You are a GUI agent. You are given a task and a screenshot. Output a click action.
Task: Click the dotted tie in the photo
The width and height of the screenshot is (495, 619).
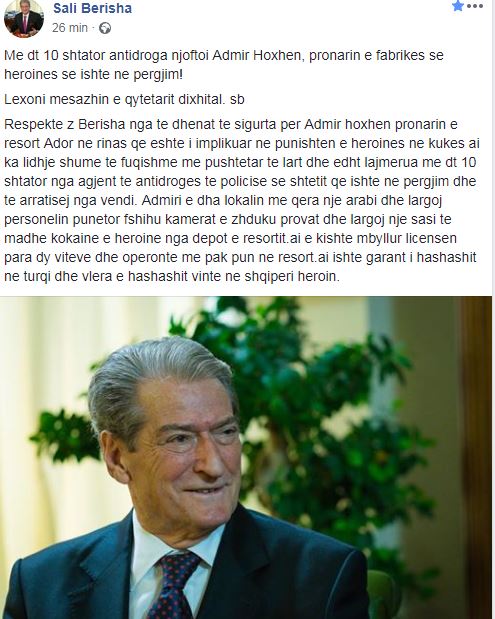point(173,585)
